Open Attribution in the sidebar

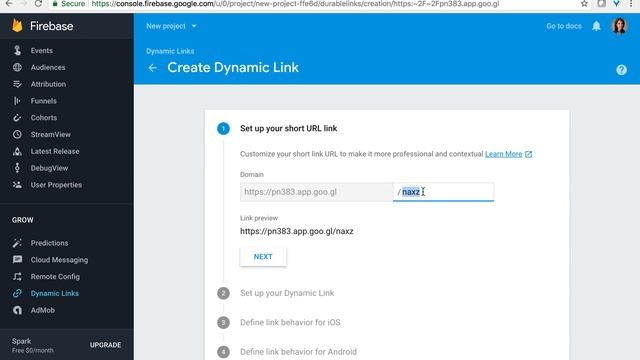click(x=48, y=84)
